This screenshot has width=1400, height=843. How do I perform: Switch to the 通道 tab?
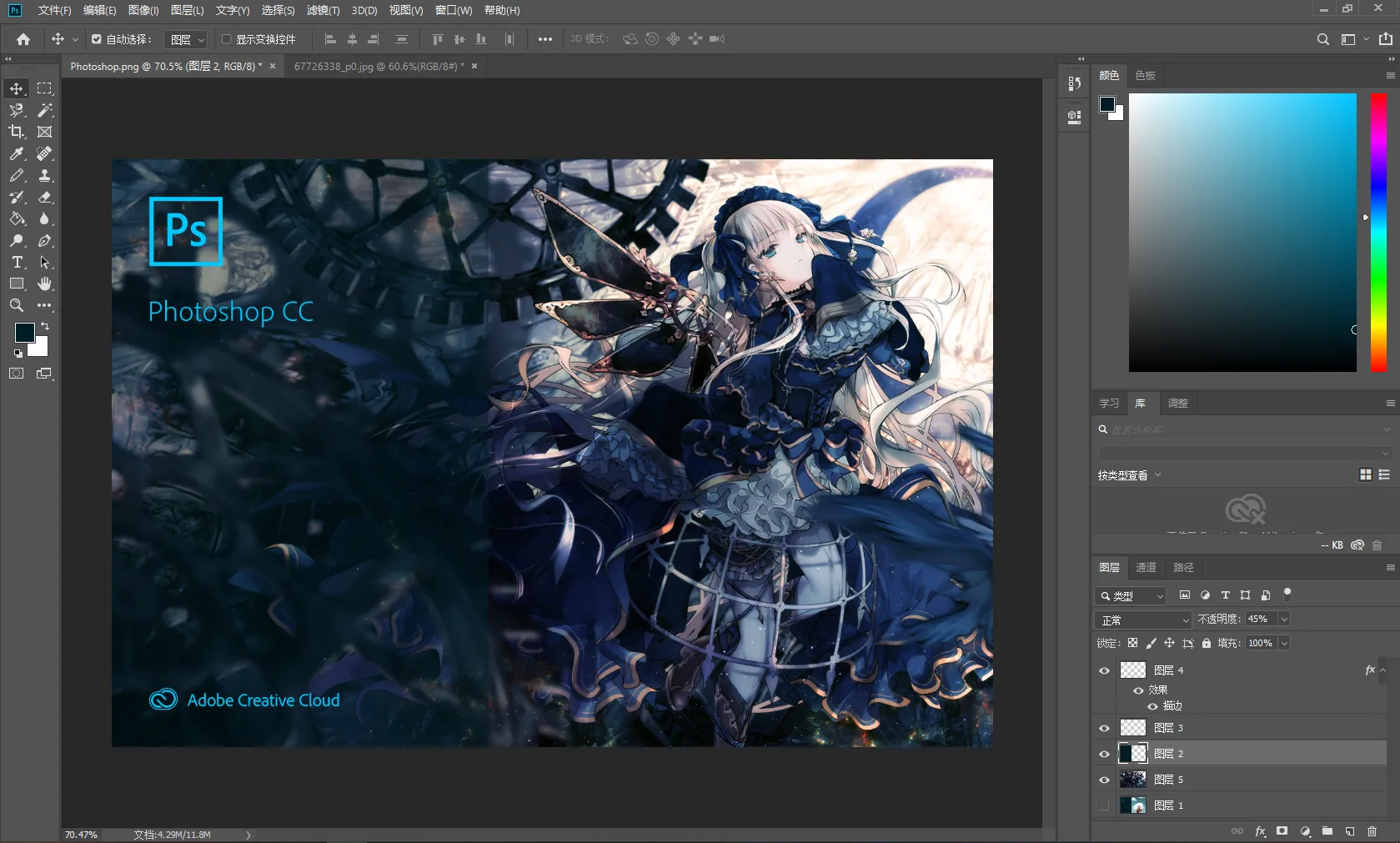[x=1146, y=567]
